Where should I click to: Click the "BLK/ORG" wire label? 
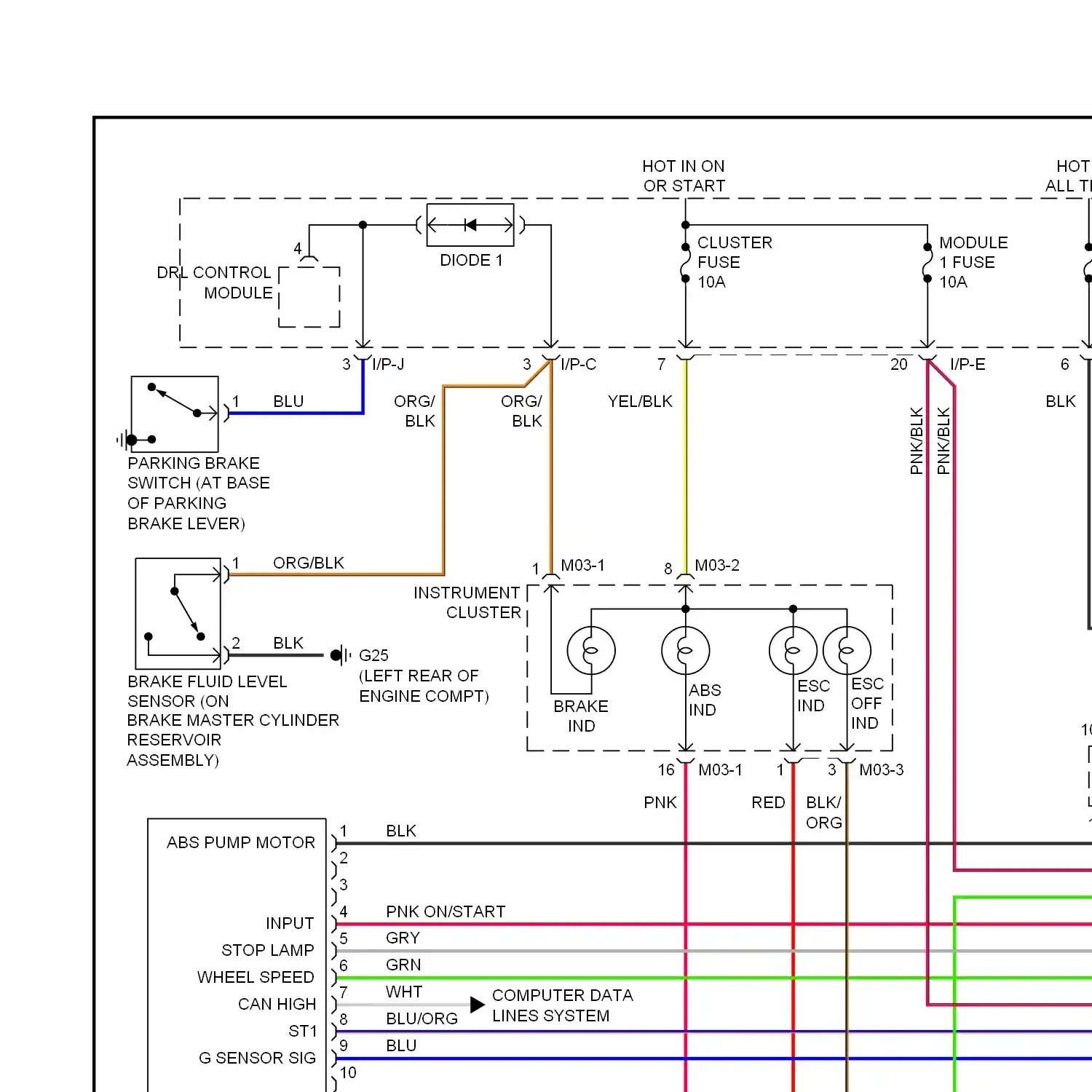coord(824,812)
